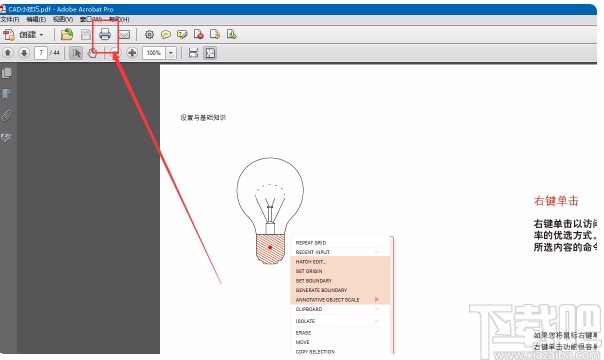Click ERASE text in the document
The image size is (604, 360).
[303, 332]
